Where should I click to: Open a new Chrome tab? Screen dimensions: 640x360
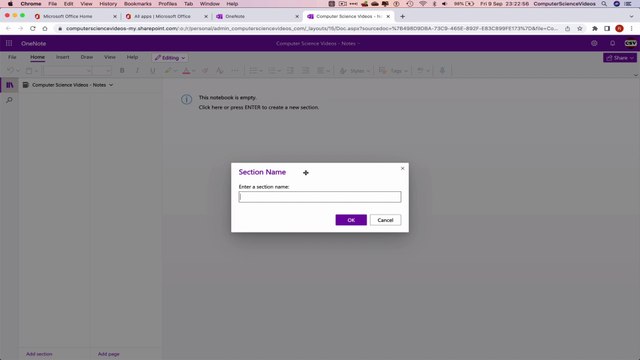[402, 16]
